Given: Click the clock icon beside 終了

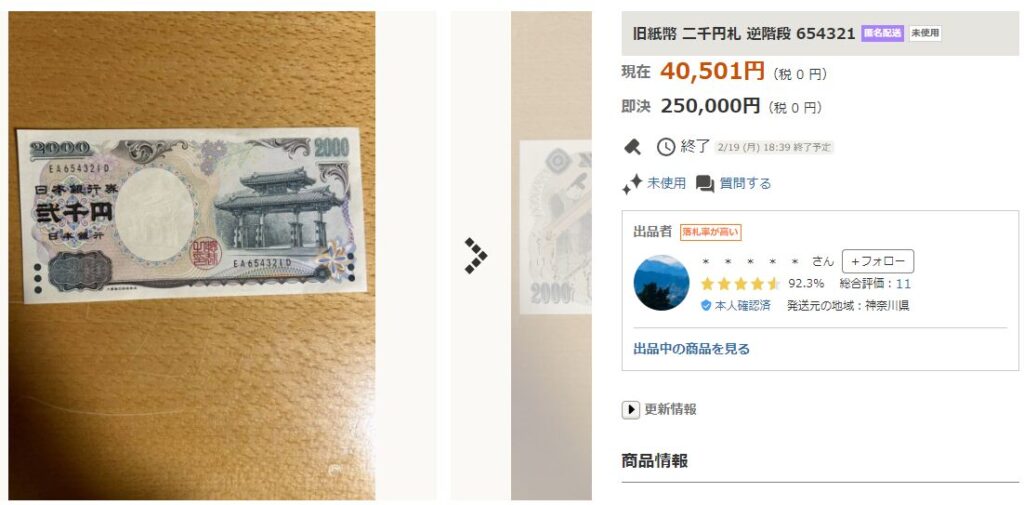Looking at the screenshot, I should (665, 147).
